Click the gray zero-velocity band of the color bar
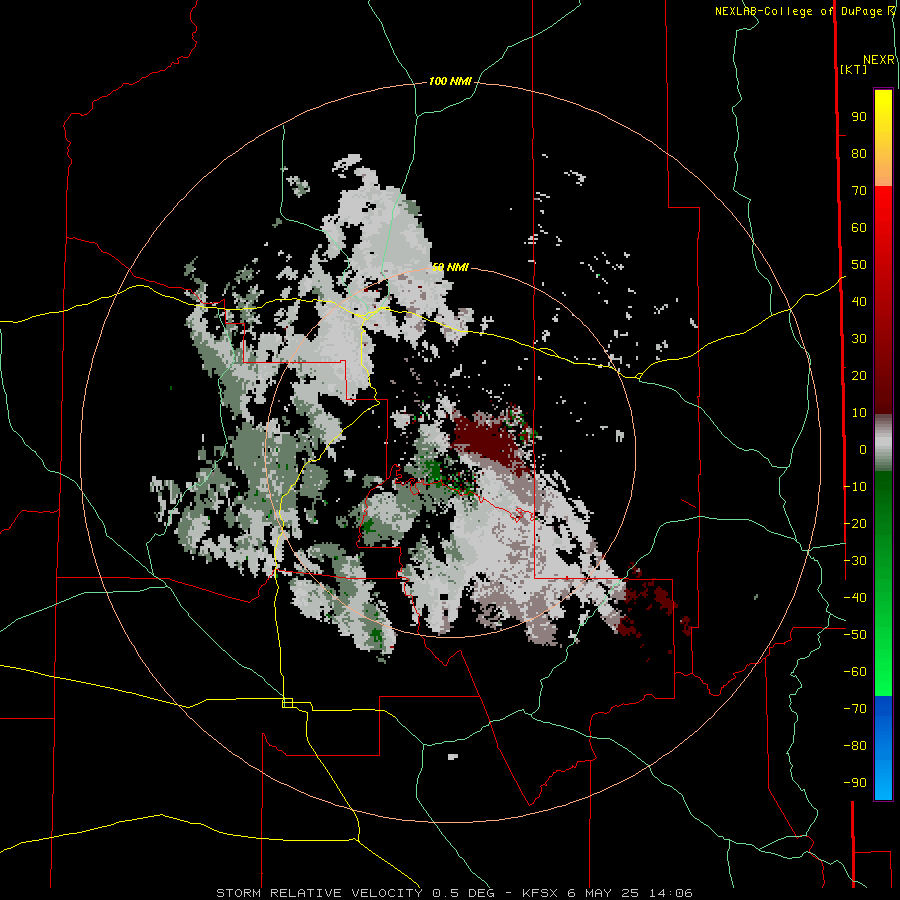This screenshot has width=900, height=900. point(883,443)
